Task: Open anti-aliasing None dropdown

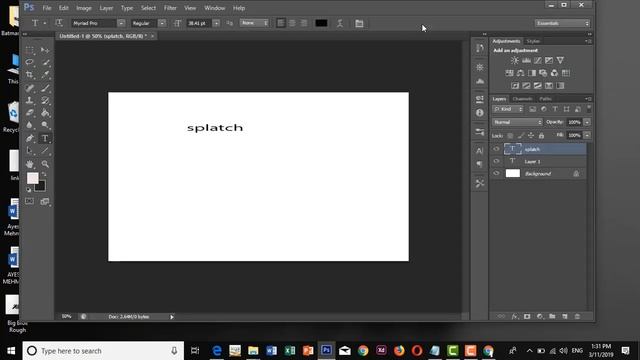Action: [255, 23]
